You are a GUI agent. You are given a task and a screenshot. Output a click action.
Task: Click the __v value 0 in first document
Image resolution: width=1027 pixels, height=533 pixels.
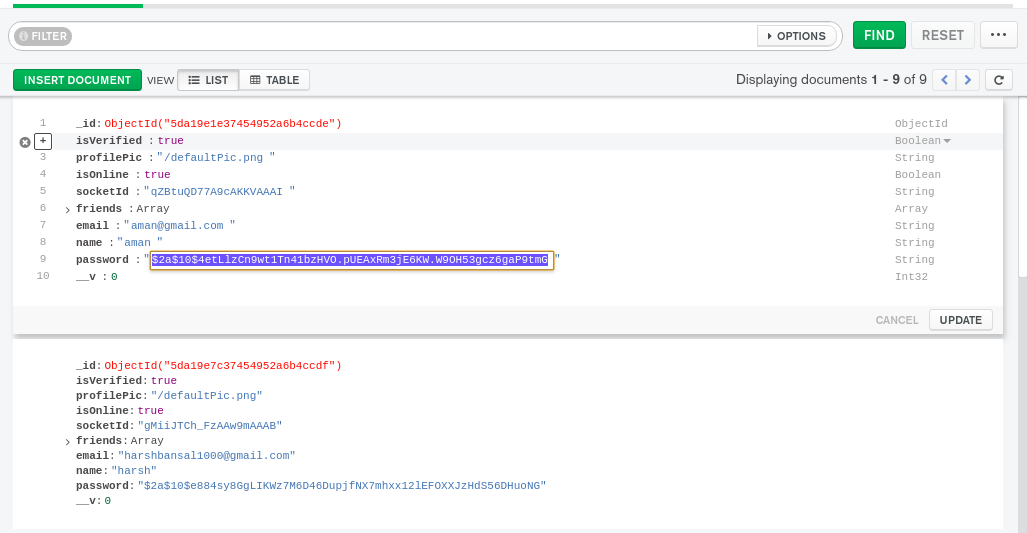114,276
